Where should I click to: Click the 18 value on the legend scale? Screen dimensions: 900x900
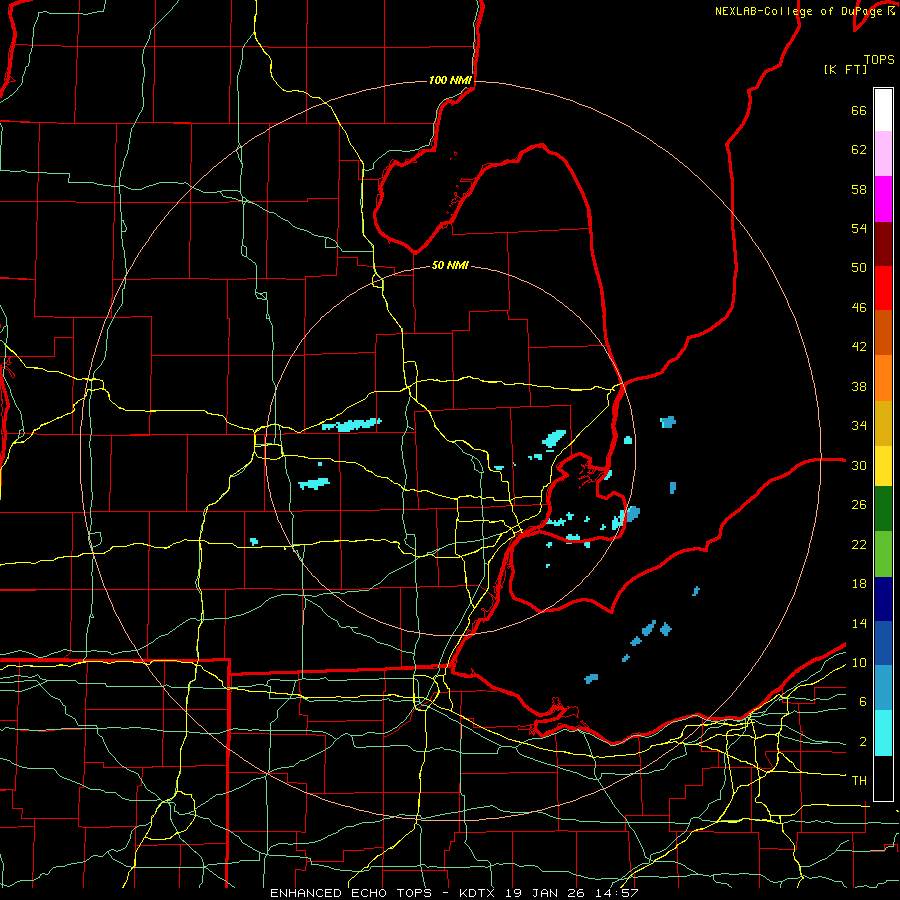(x=859, y=584)
